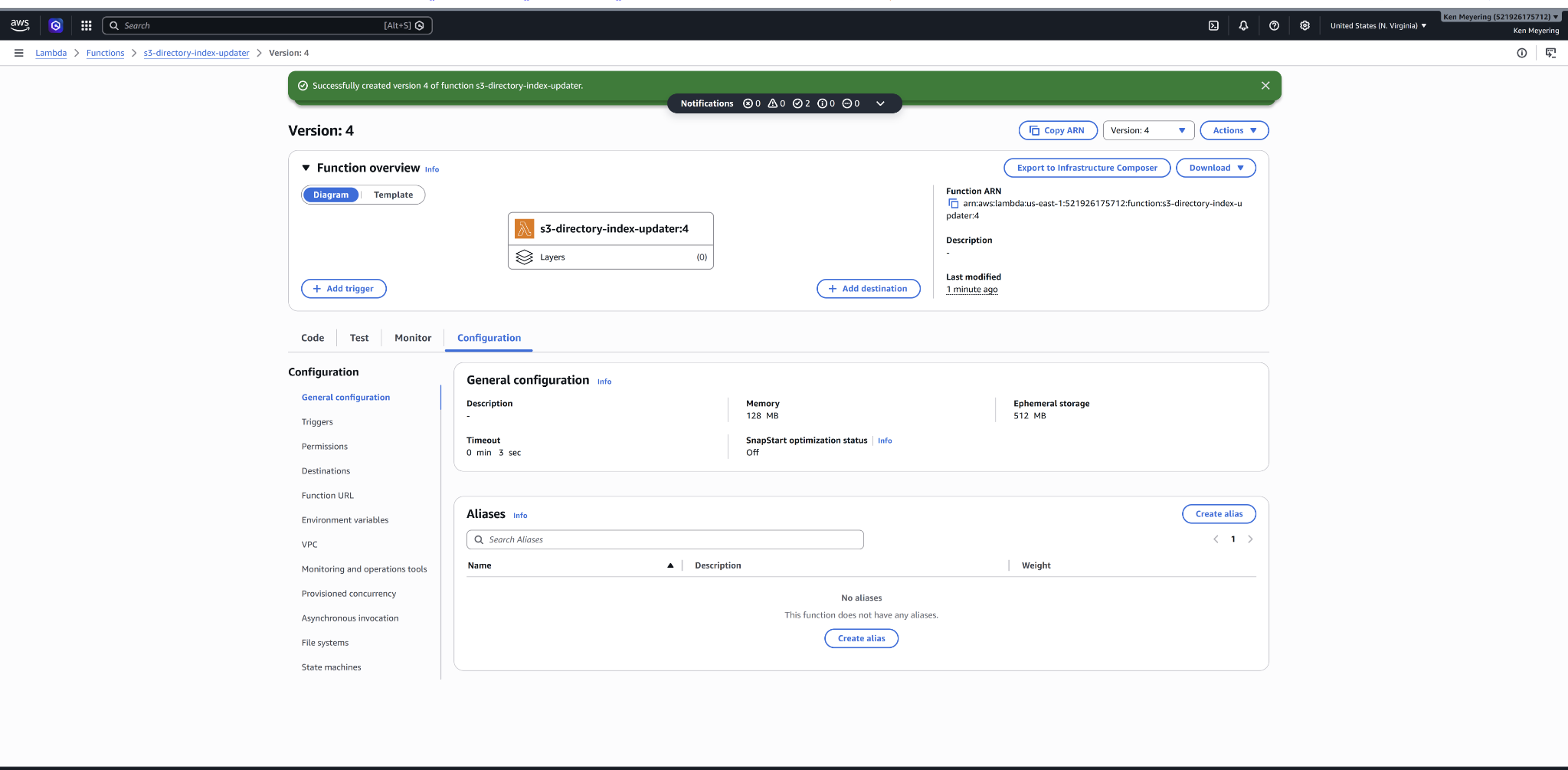Select General configuration in side menu
1568x770 pixels.
345,398
